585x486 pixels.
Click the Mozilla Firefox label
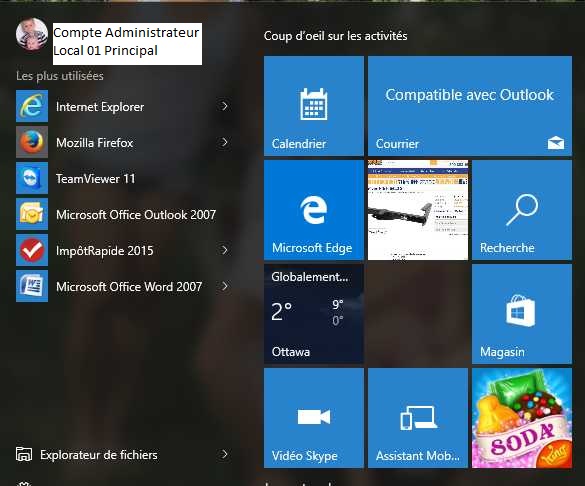pyautogui.click(x=94, y=143)
